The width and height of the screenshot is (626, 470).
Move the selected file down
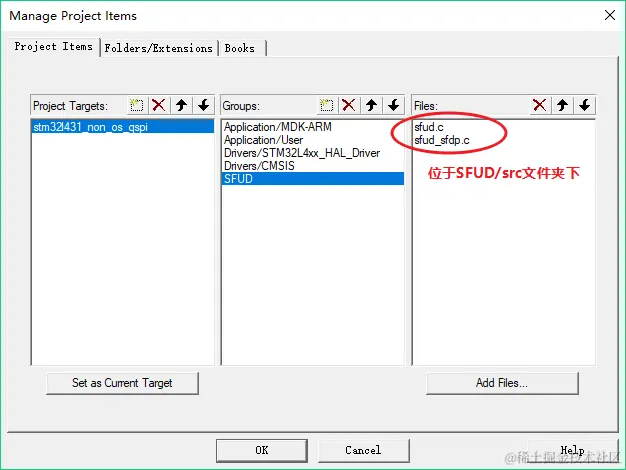click(x=584, y=105)
